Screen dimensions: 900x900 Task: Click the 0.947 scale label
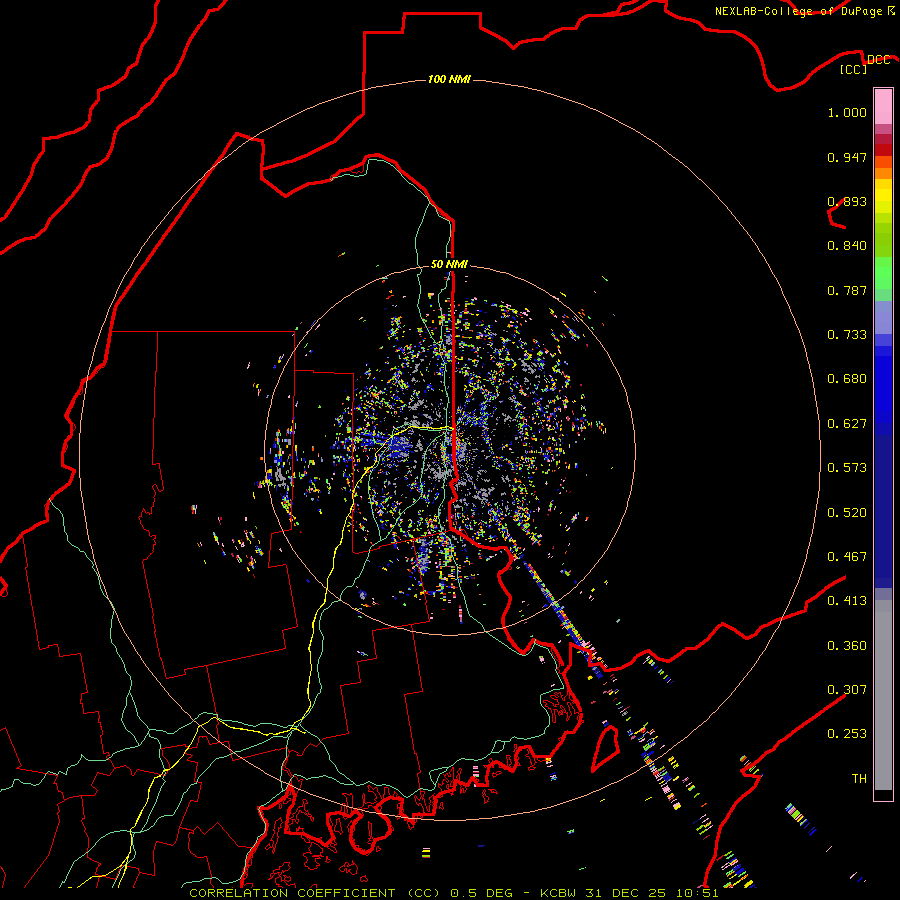pyautogui.click(x=847, y=157)
